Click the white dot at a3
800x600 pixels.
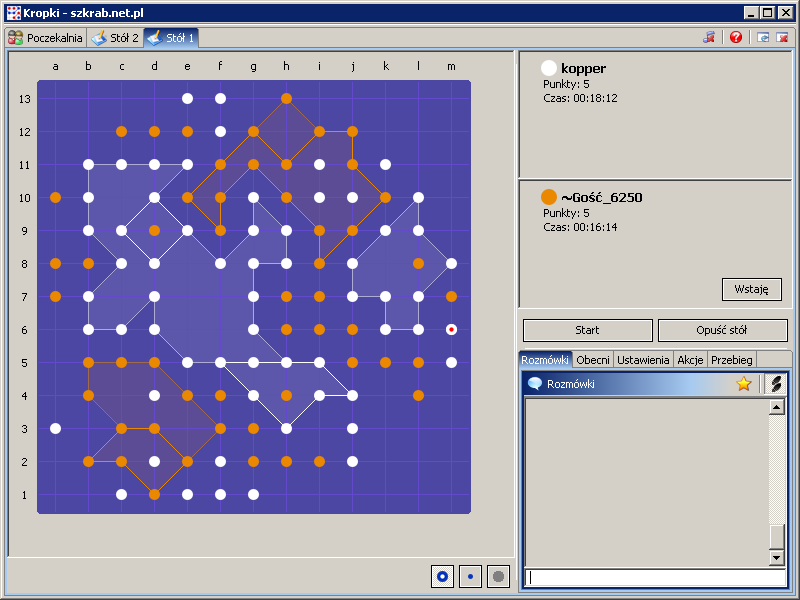[56, 429]
